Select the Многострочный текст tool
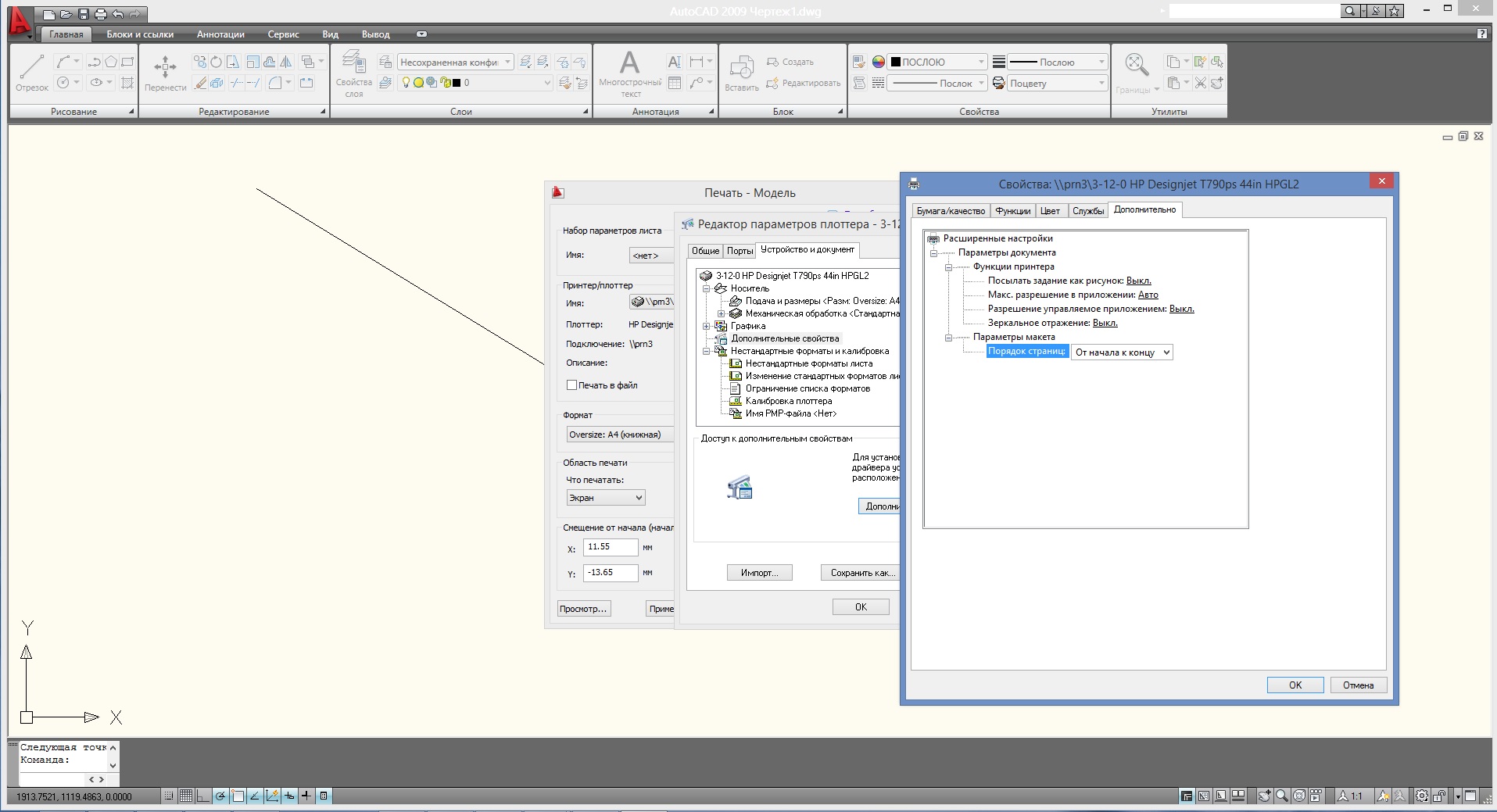1497x812 pixels. [630, 73]
